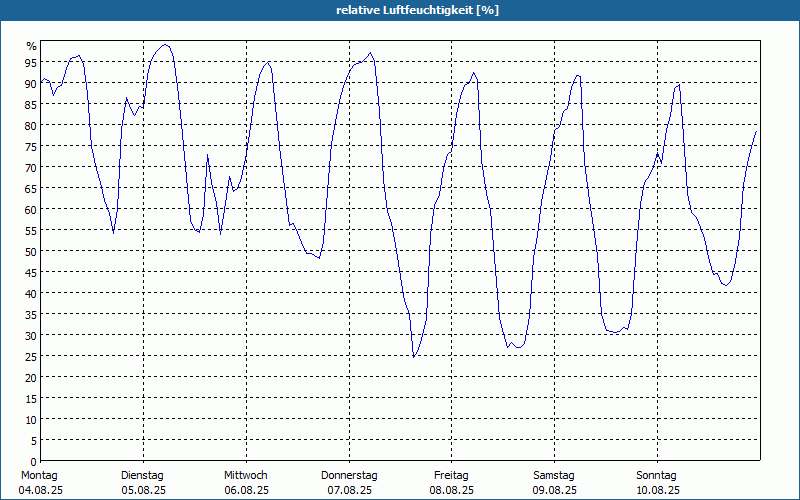Select the 'Montag' day label
Screen dimensions: 800x500
click(39, 475)
